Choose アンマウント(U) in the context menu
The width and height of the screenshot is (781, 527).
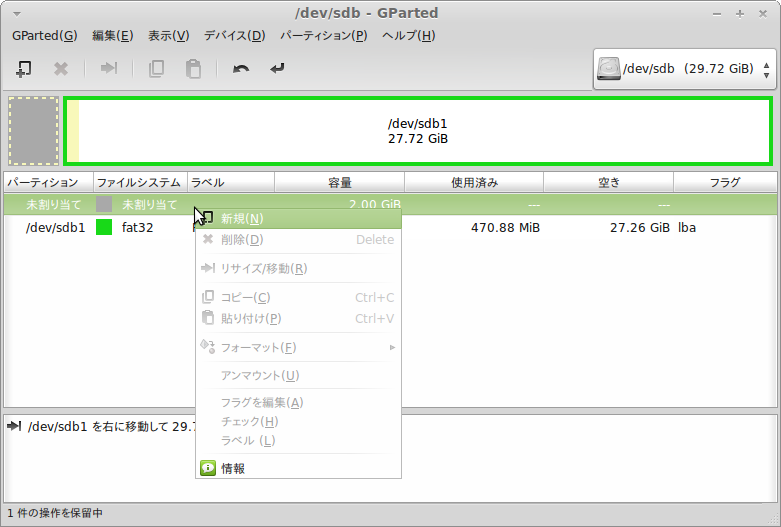click(x=298, y=375)
